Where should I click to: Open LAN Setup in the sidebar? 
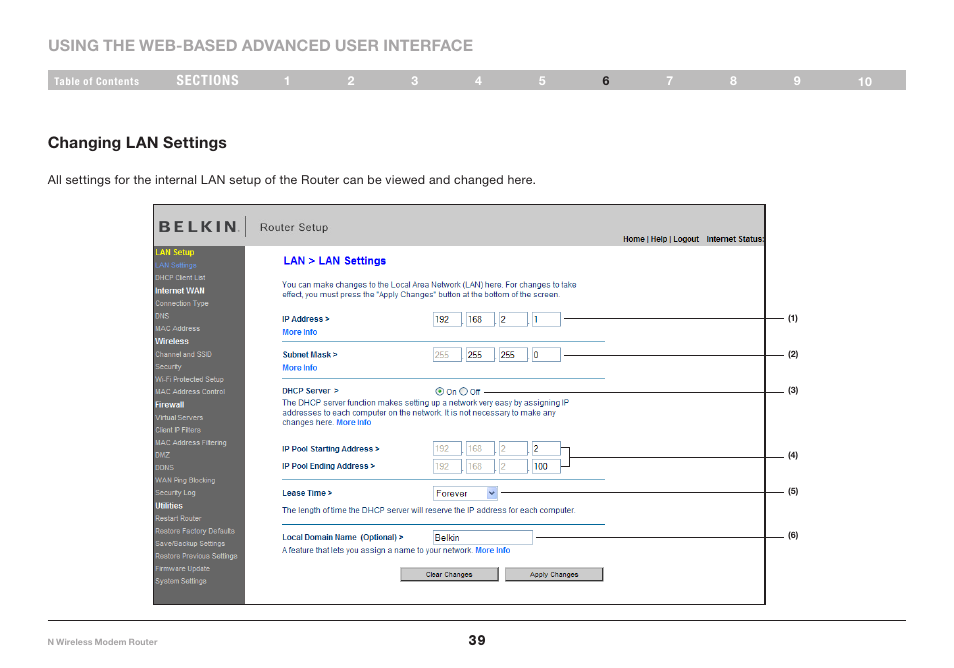[175, 252]
